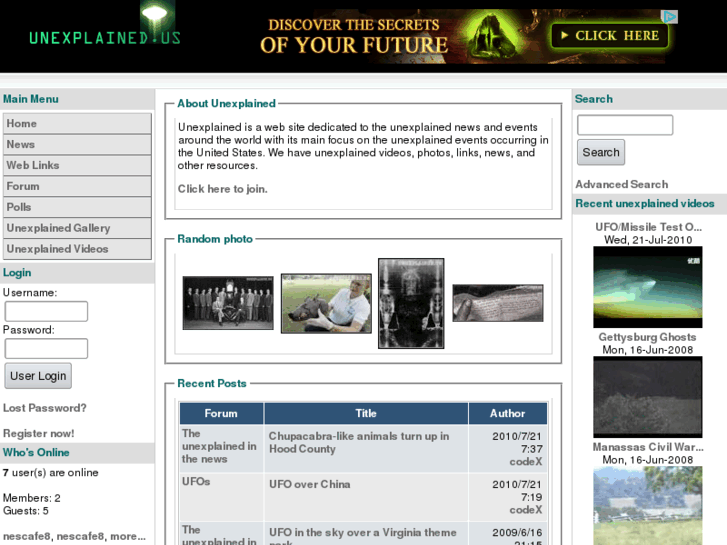Click the Title column header
This screenshot has width=727, height=545.
(366, 414)
